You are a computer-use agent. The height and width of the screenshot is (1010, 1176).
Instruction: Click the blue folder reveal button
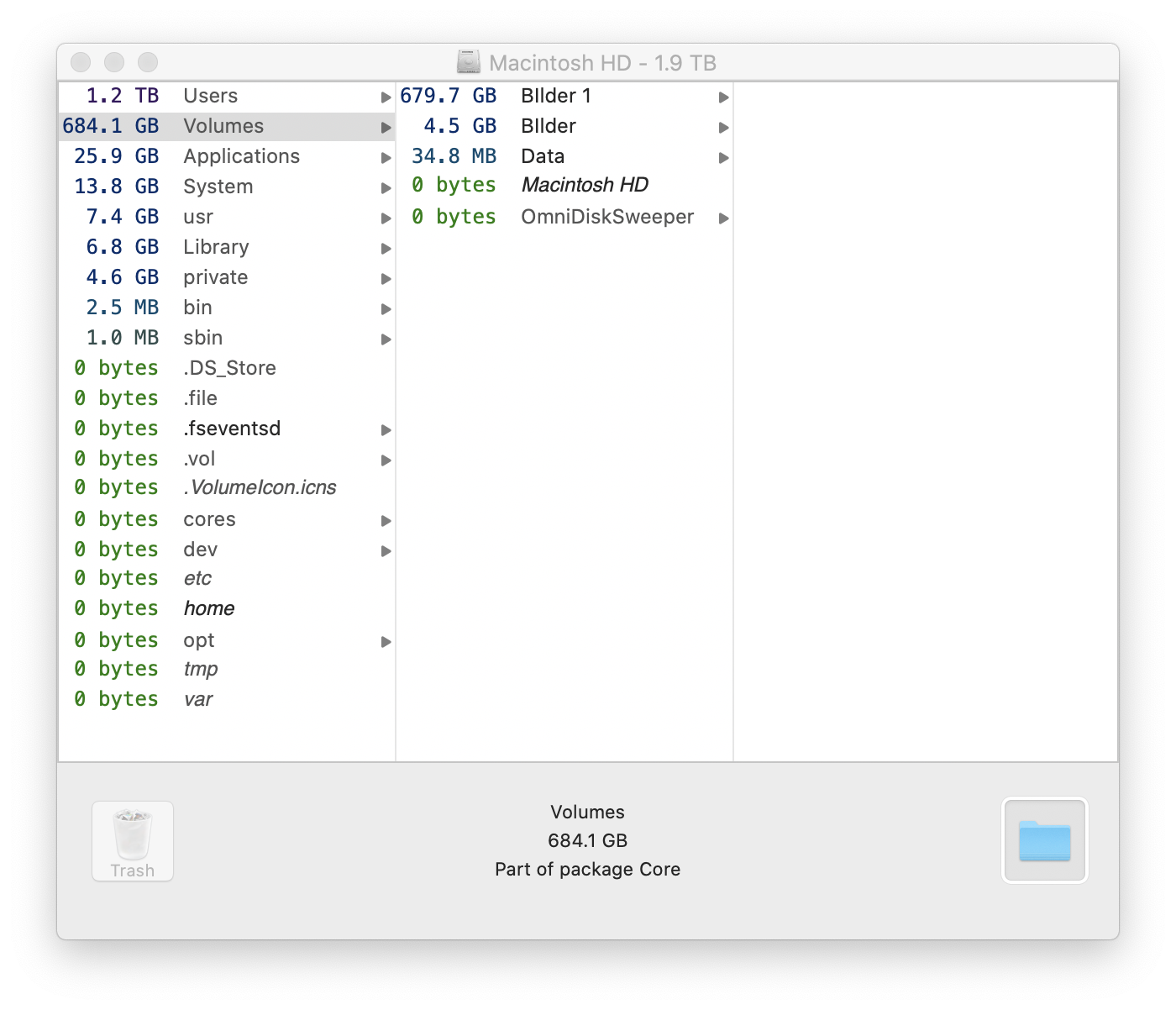click(x=1045, y=840)
